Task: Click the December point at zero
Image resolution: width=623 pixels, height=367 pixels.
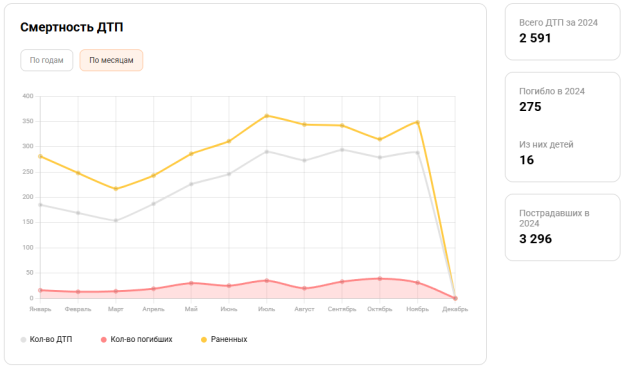Action: coord(455,298)
